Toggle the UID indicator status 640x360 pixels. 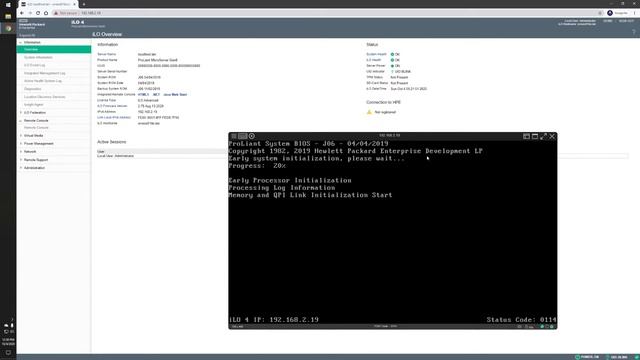pyautogui.click(x=392, y=71)
